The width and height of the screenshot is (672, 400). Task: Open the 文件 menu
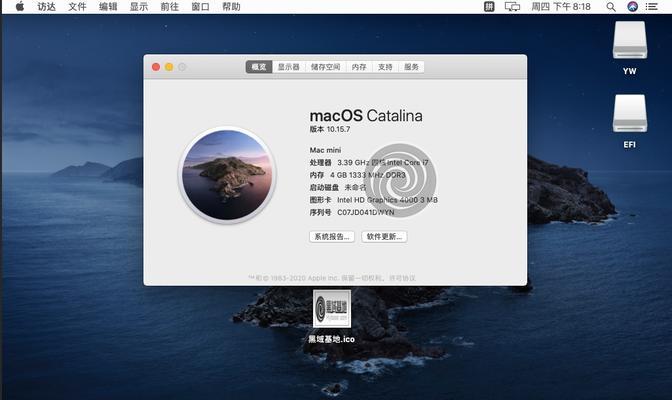coord(77,7)
